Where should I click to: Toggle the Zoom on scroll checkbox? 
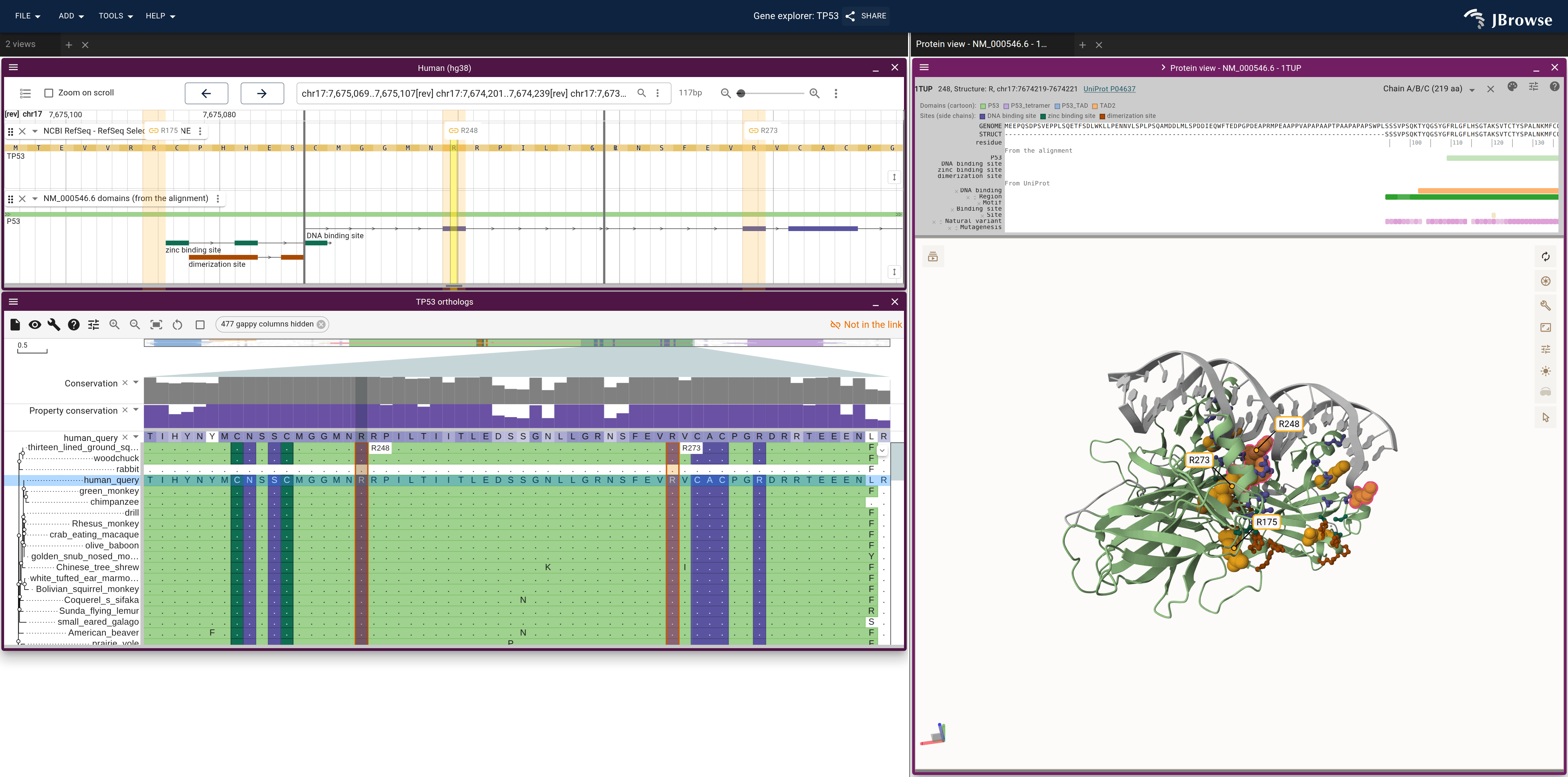[x=49, y=93]
